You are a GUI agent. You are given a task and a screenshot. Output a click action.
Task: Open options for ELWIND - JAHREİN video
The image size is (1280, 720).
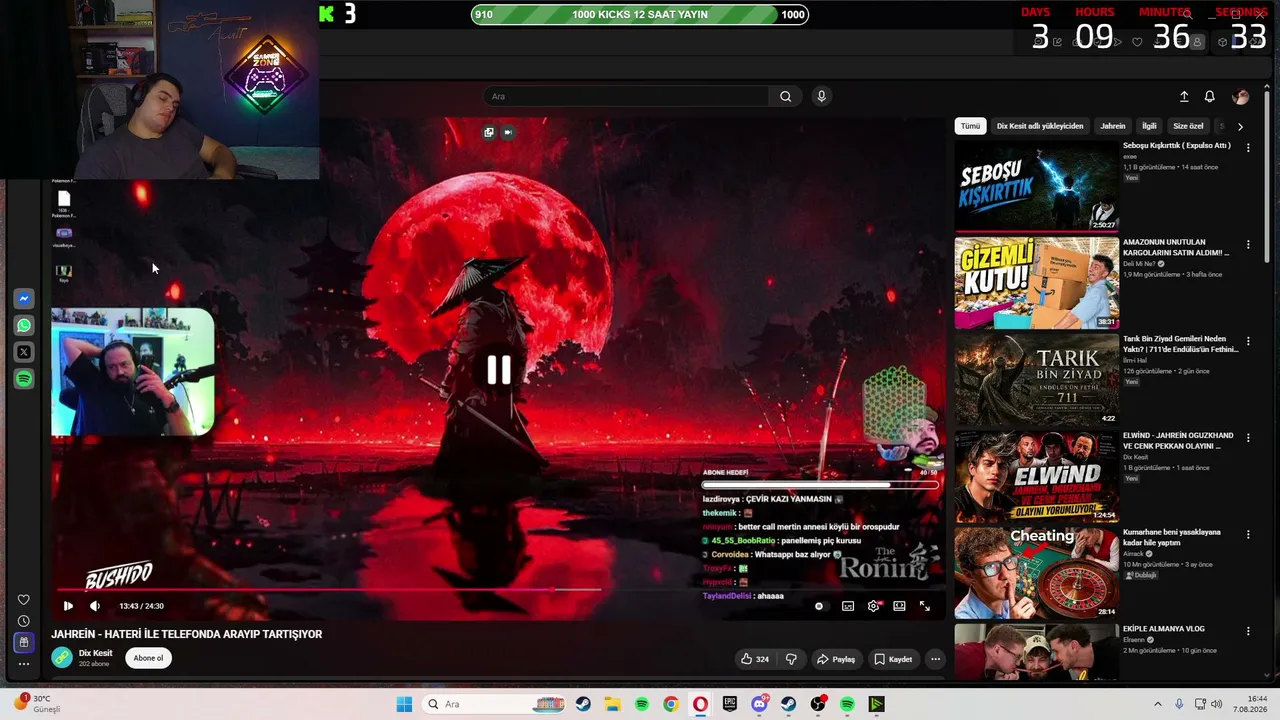pos(1248,439)
